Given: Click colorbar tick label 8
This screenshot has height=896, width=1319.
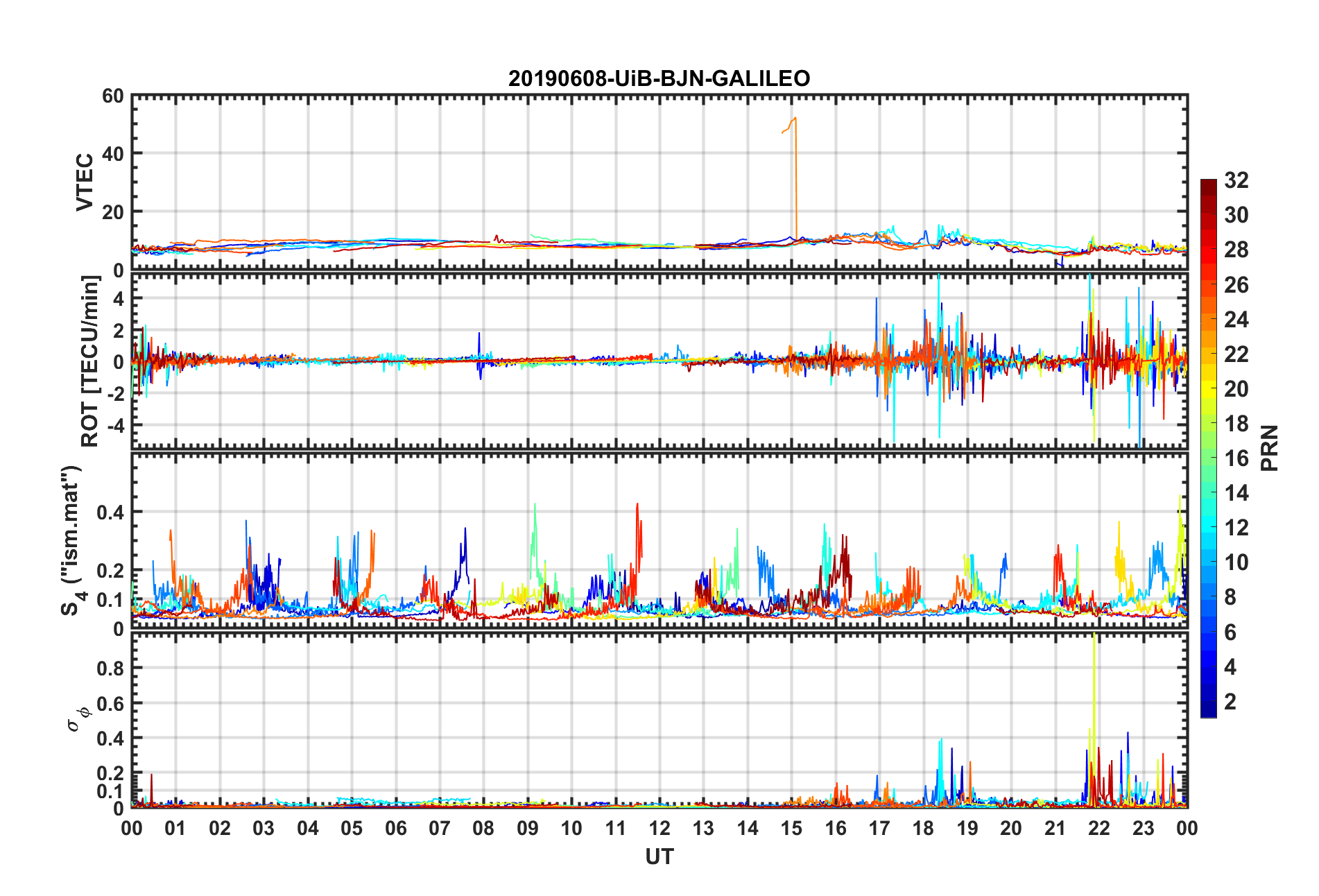Looking at the screenshot, I should pyautogui.click(x=1230, y=596).
